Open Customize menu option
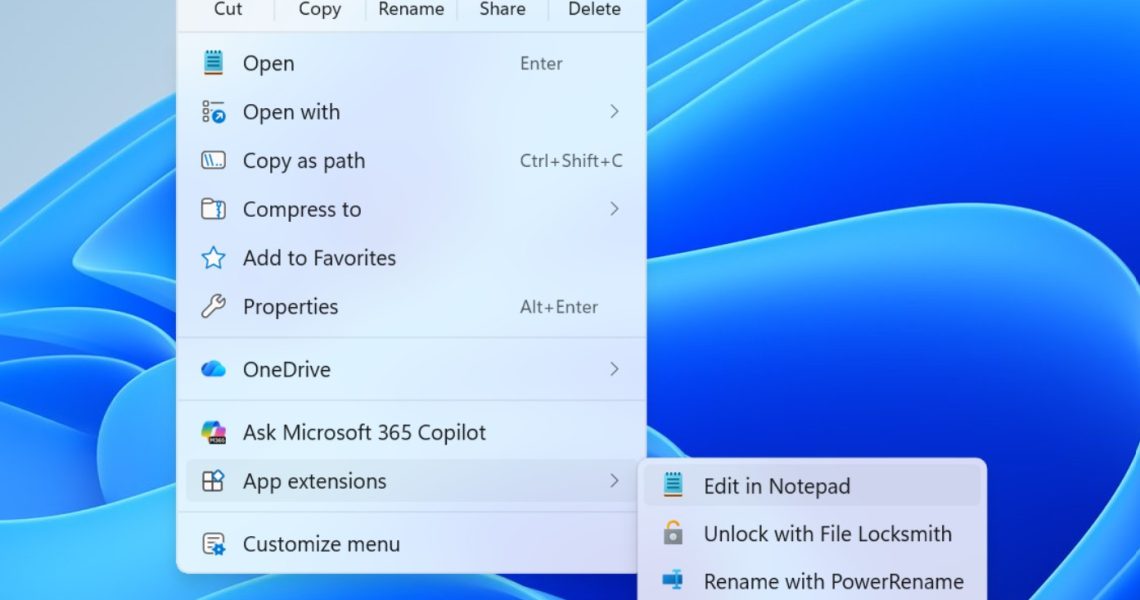This screenshot has height=600, width=1140. [411, 544]
